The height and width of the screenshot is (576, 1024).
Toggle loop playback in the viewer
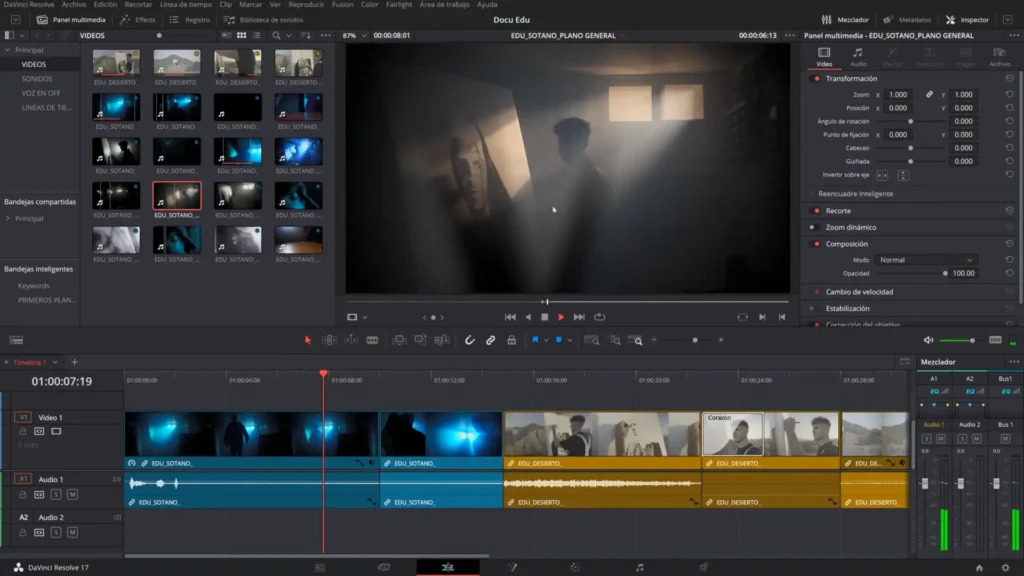[599, 317]
